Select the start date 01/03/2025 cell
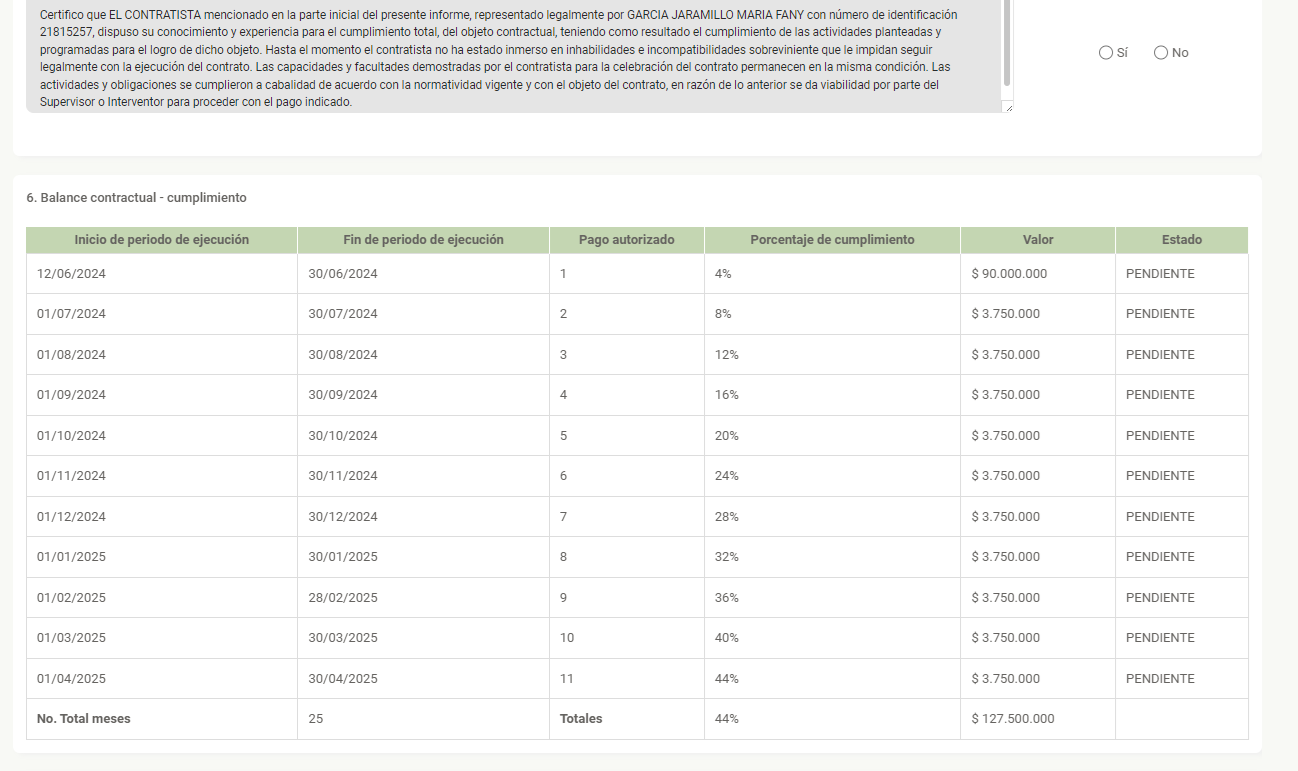 (x=162, y=638)
